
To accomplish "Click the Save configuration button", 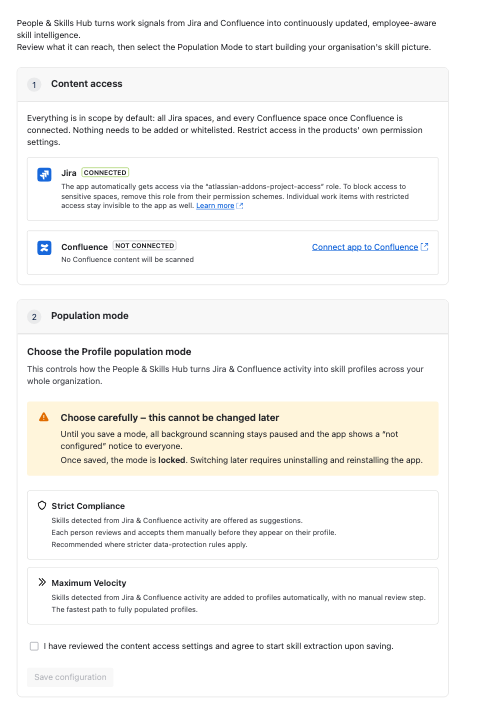I will point(70,677).
